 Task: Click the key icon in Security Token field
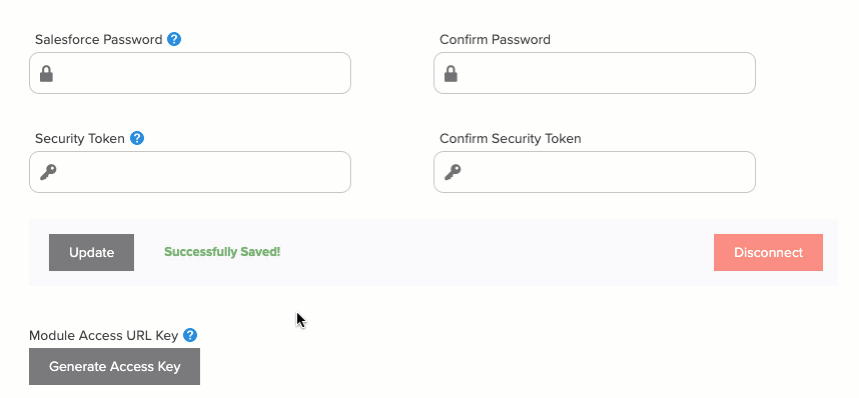tap(48, 172)
